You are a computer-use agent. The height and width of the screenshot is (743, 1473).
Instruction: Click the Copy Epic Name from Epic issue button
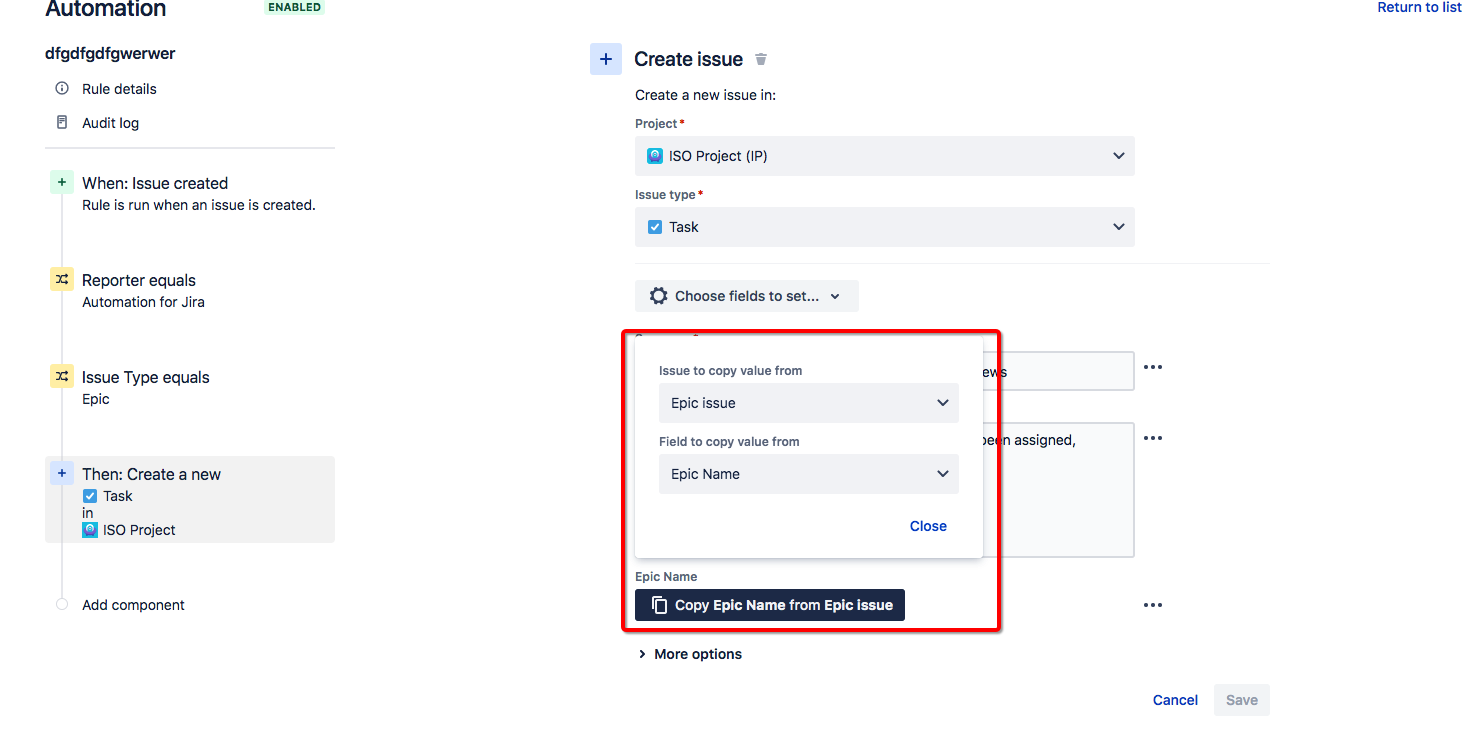(770, 605)
